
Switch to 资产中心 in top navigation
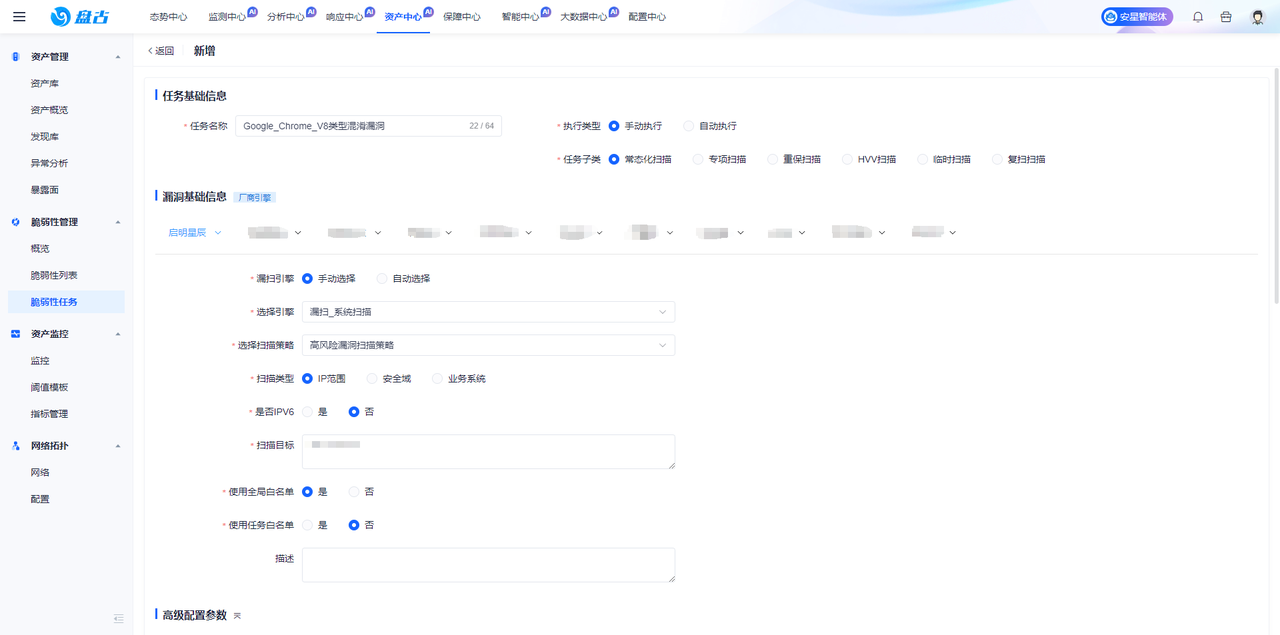[399, 15]
